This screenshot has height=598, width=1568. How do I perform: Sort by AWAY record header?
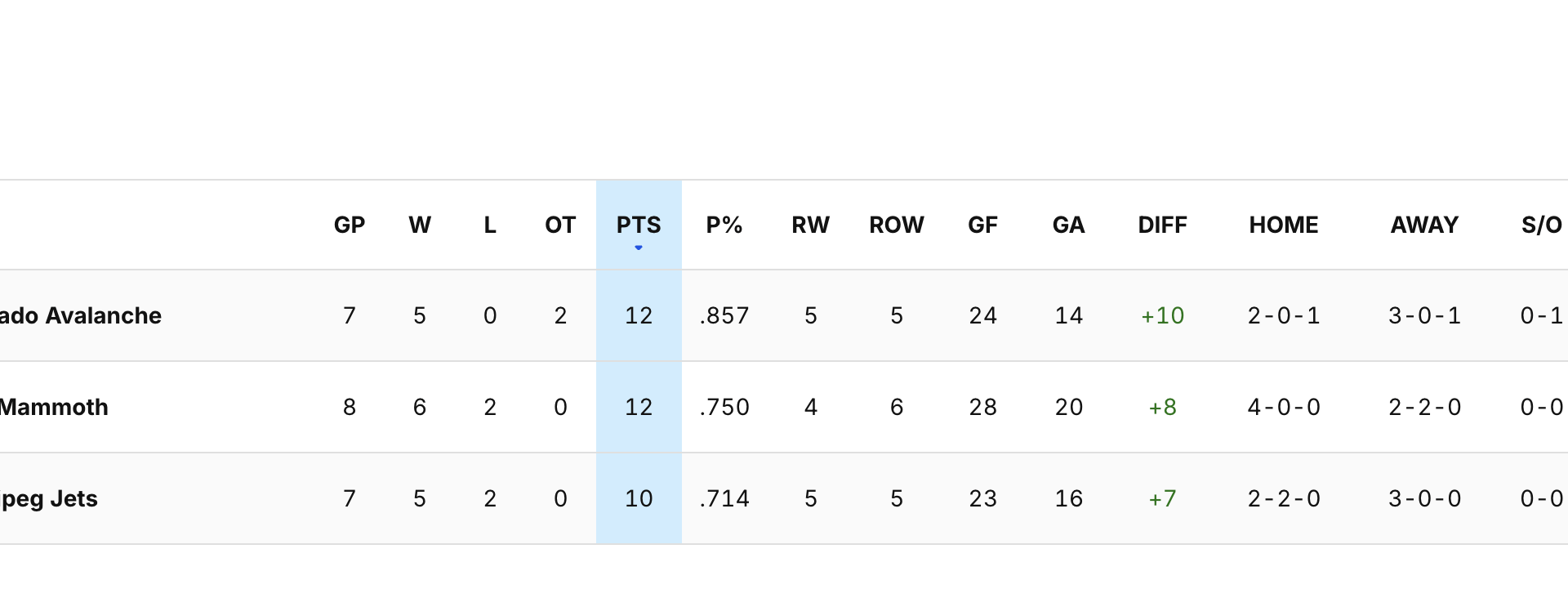point(1424,225)
